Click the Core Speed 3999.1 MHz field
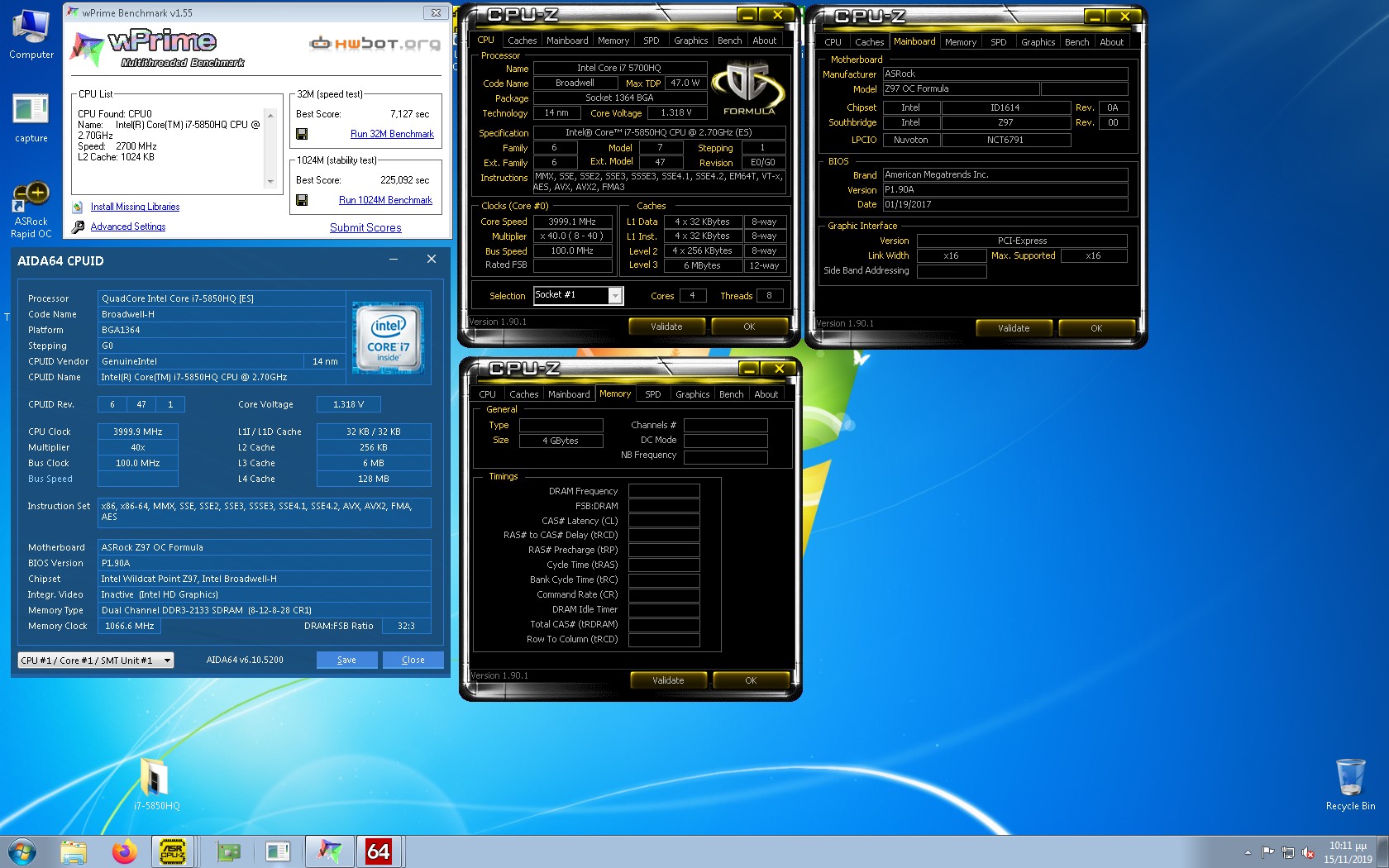The image size is (1389, 868). tap(572, 222)
